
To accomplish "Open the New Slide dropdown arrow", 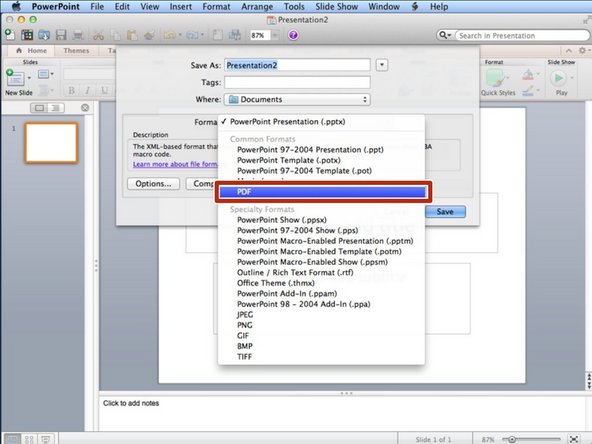I will [x=29, y=78].
